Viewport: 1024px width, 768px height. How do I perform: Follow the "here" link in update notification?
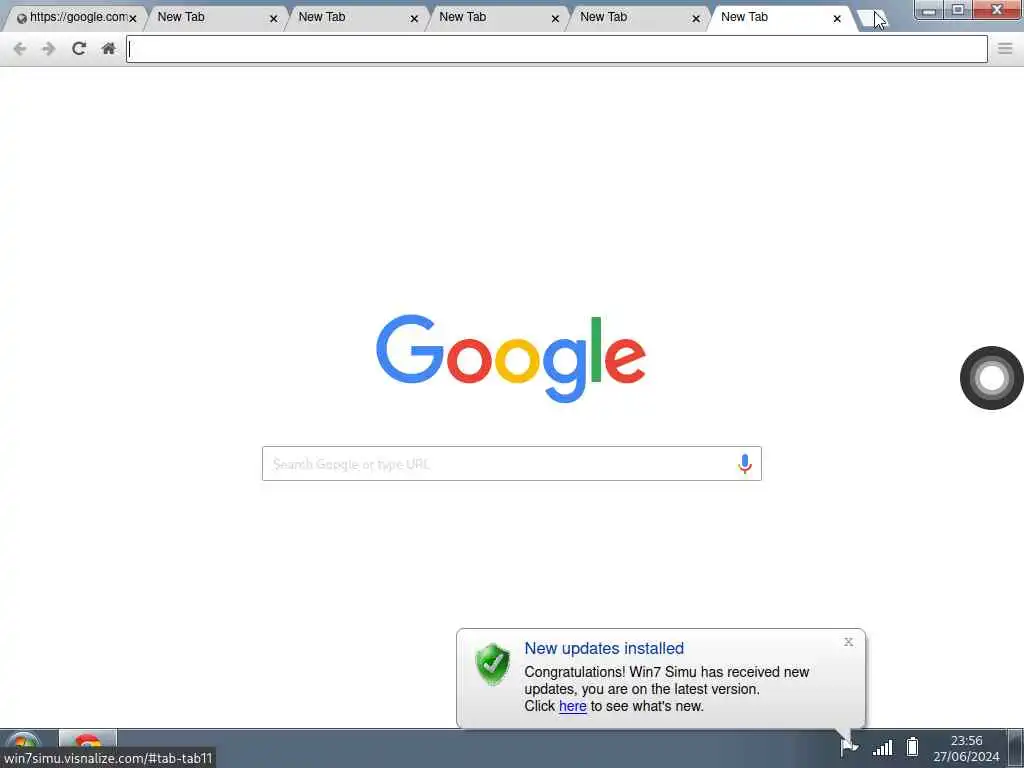(x=573, y=706)
